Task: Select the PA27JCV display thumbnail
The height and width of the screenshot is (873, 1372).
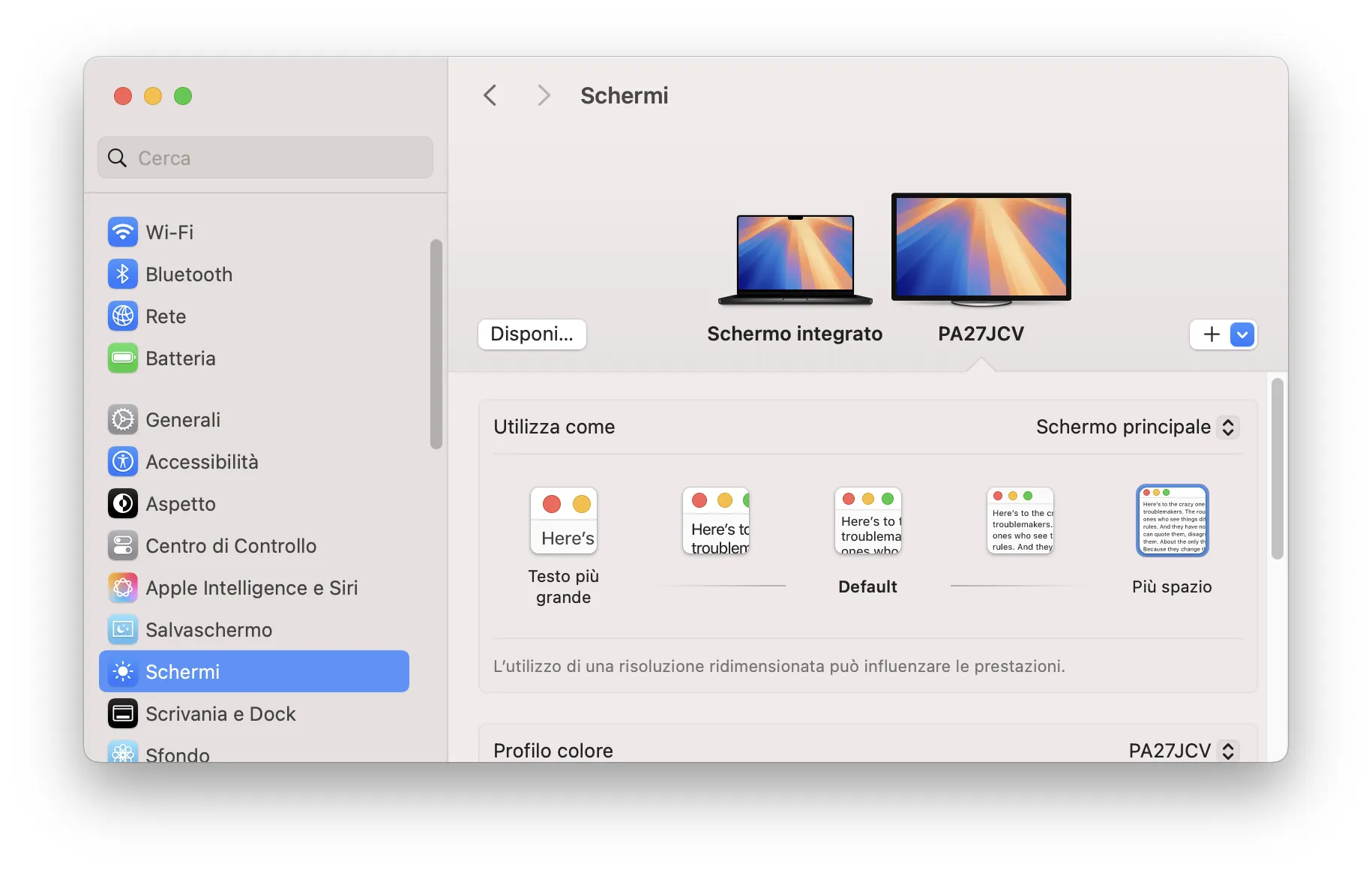Action: pyautogui.click(x=981, y=247)
